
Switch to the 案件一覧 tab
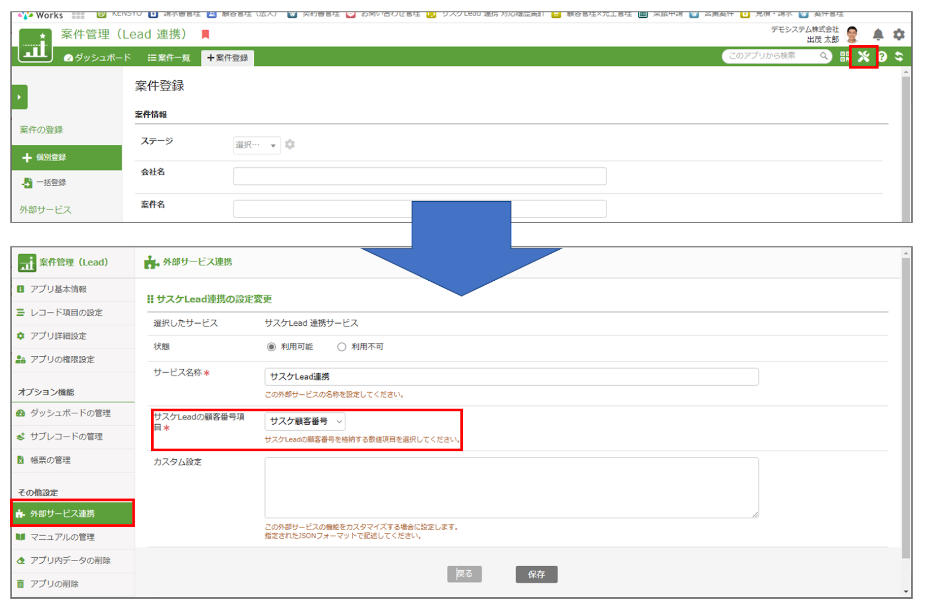tap(168, 58)
